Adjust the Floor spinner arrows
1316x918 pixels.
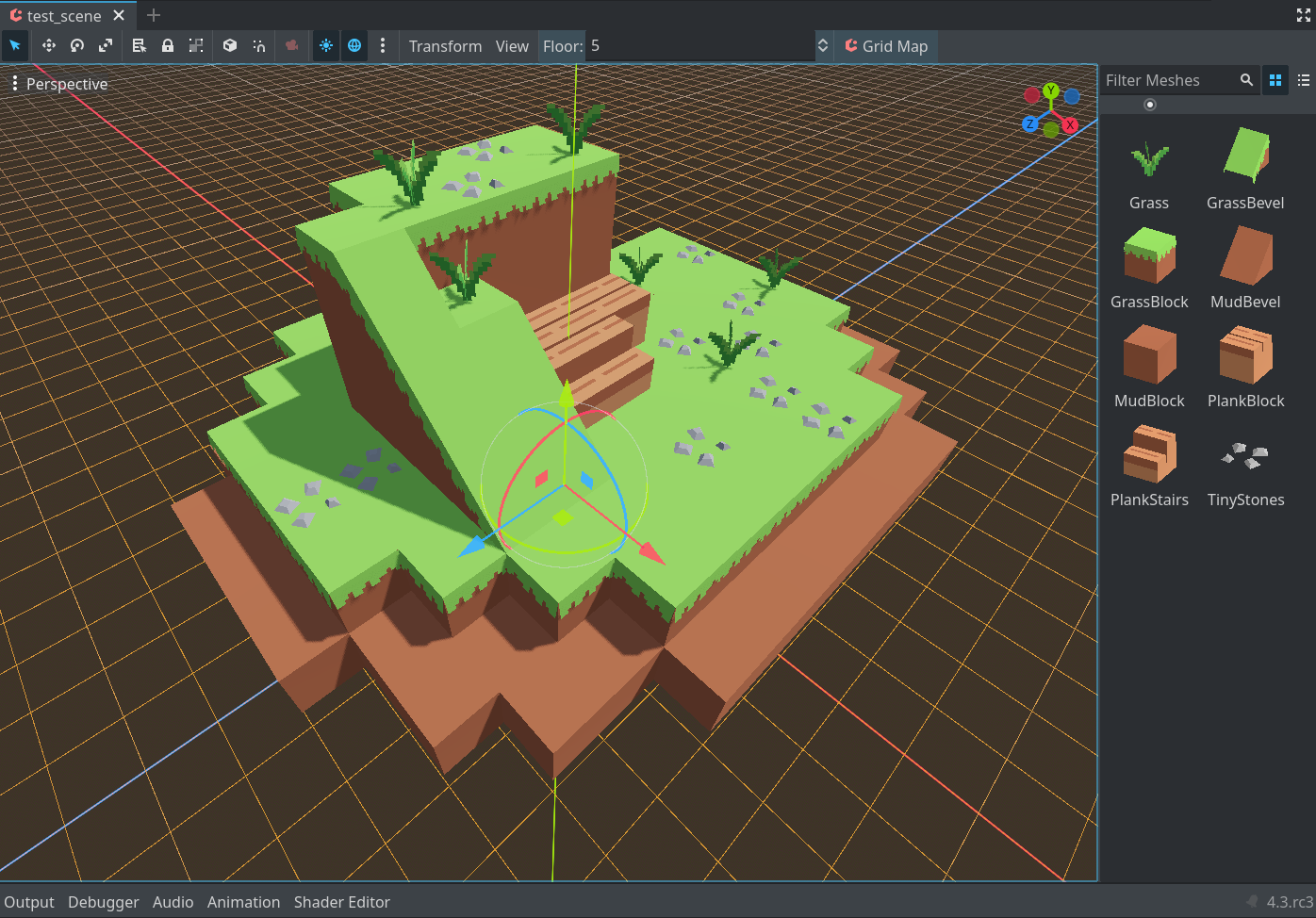tap(822, 46)
